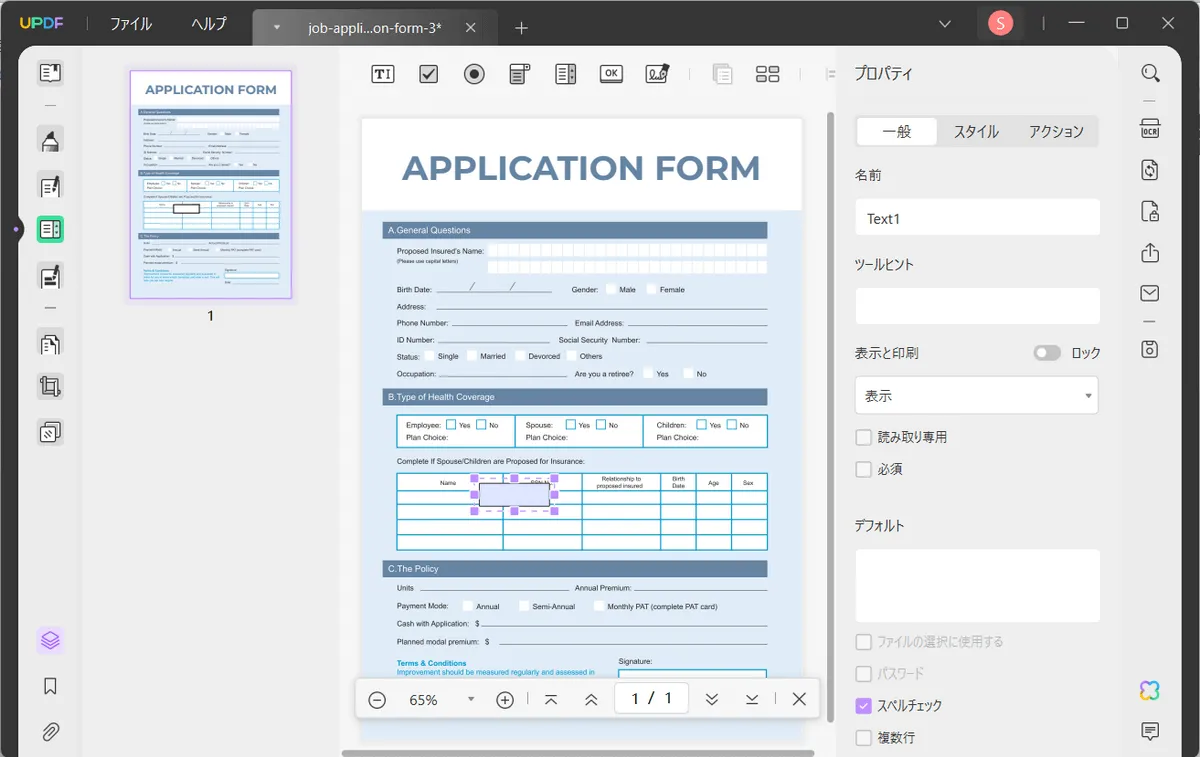Select the Check Box form tool
The height and width of the screenshot is (757, 1200).
click(429, 74)
